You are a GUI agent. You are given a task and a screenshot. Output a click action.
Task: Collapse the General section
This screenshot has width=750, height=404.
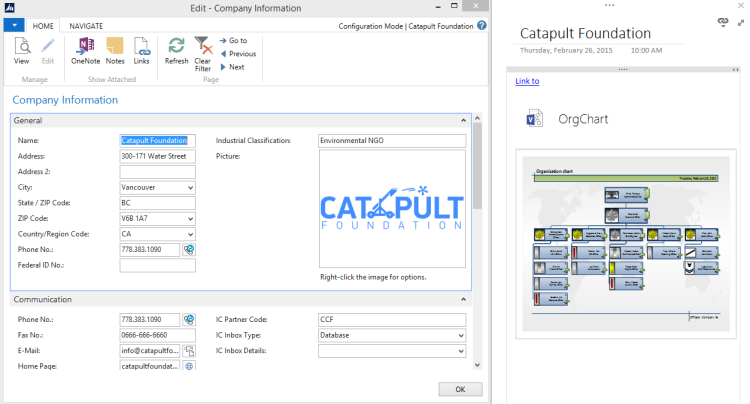463,120
